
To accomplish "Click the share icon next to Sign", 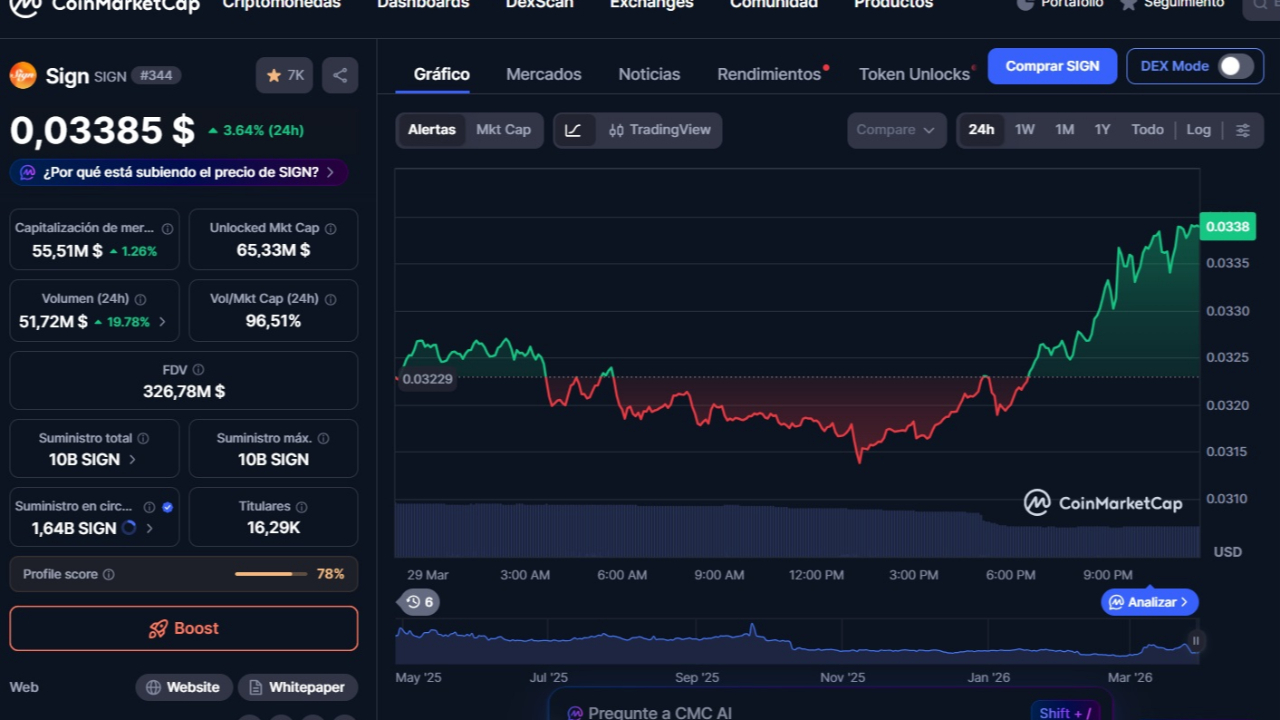I will coord(340,75).
